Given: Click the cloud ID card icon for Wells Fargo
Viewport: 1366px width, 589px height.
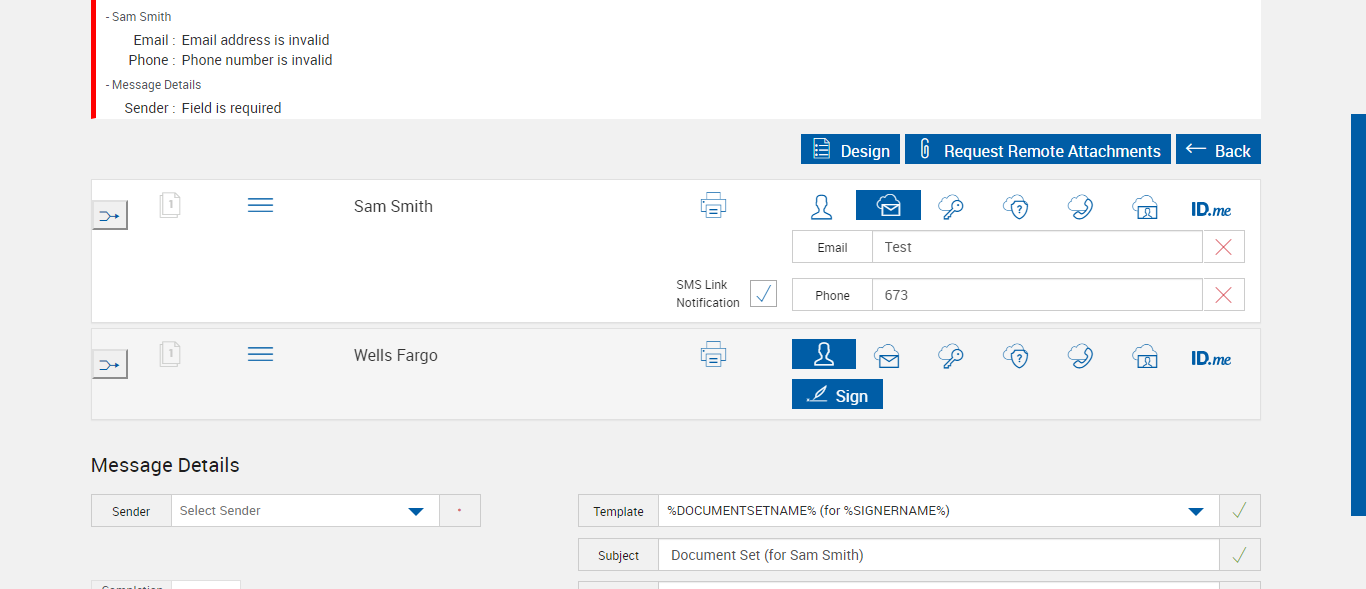Looking at the screenshot, I should (1145, 356).
